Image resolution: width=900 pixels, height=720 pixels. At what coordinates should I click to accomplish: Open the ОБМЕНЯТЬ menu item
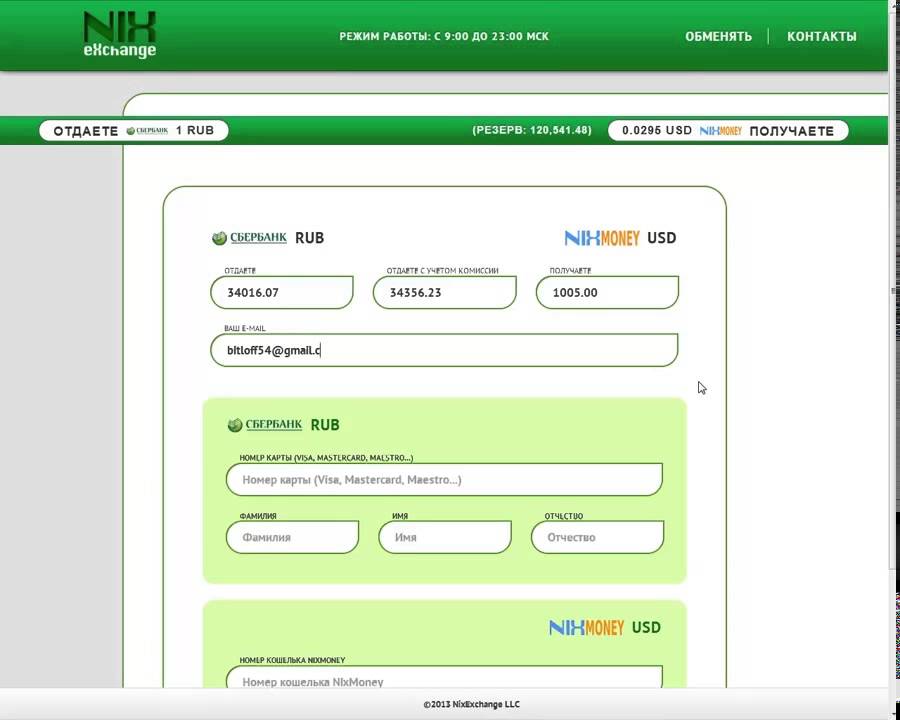[x=718, y=37]
